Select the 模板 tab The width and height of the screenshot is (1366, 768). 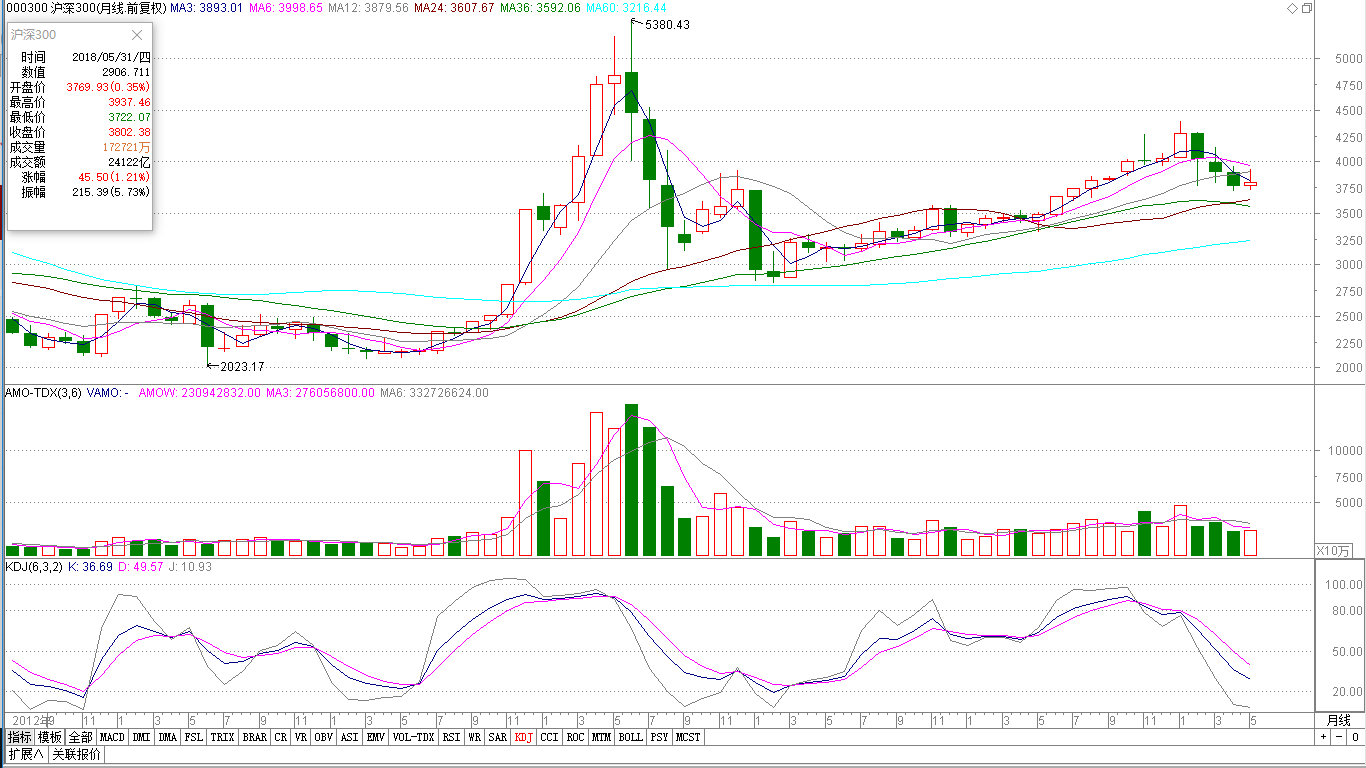click(50, 737)
